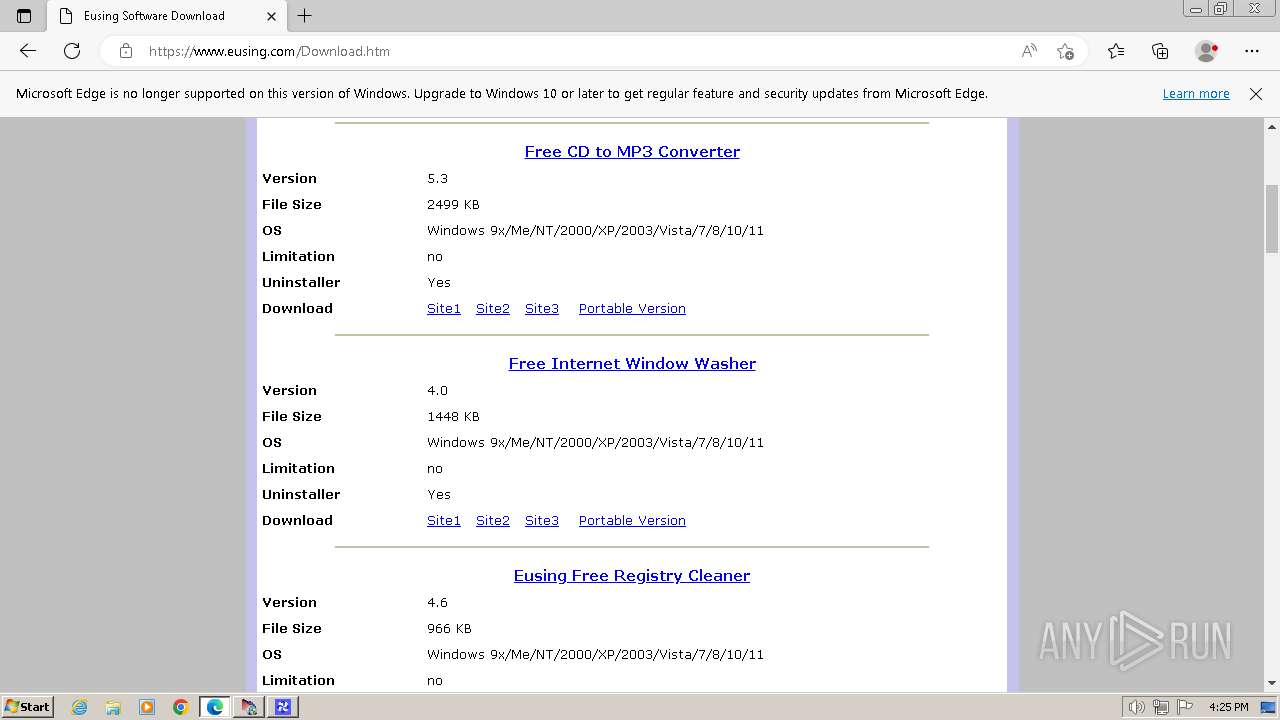Launch Internet Explorer from taskbar
1280x720 pixels.
click(x=79, y=707)
